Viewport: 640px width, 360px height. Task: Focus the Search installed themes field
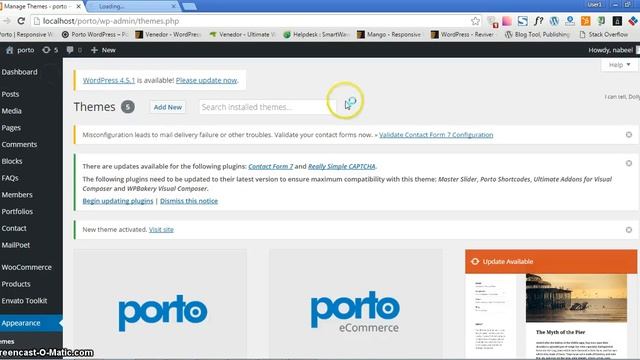pos(267,107)
